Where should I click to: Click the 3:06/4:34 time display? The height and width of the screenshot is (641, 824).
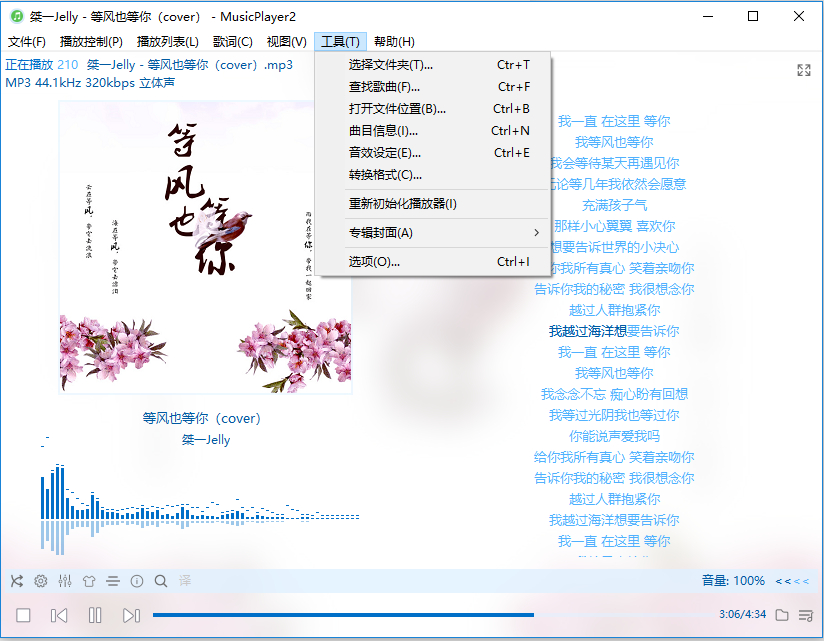742,614
